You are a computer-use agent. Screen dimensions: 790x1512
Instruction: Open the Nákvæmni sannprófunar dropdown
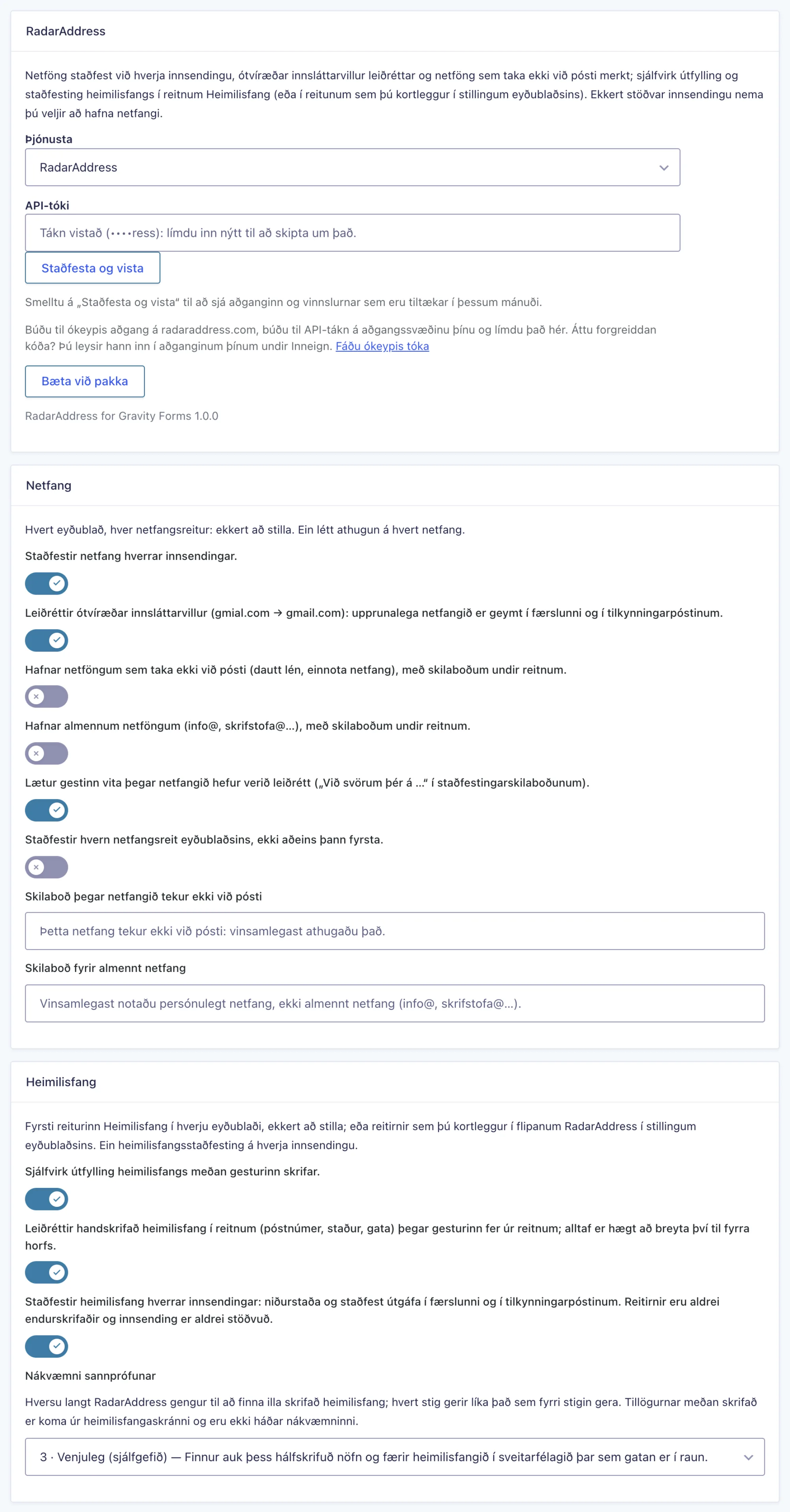tap(395, 1457)
